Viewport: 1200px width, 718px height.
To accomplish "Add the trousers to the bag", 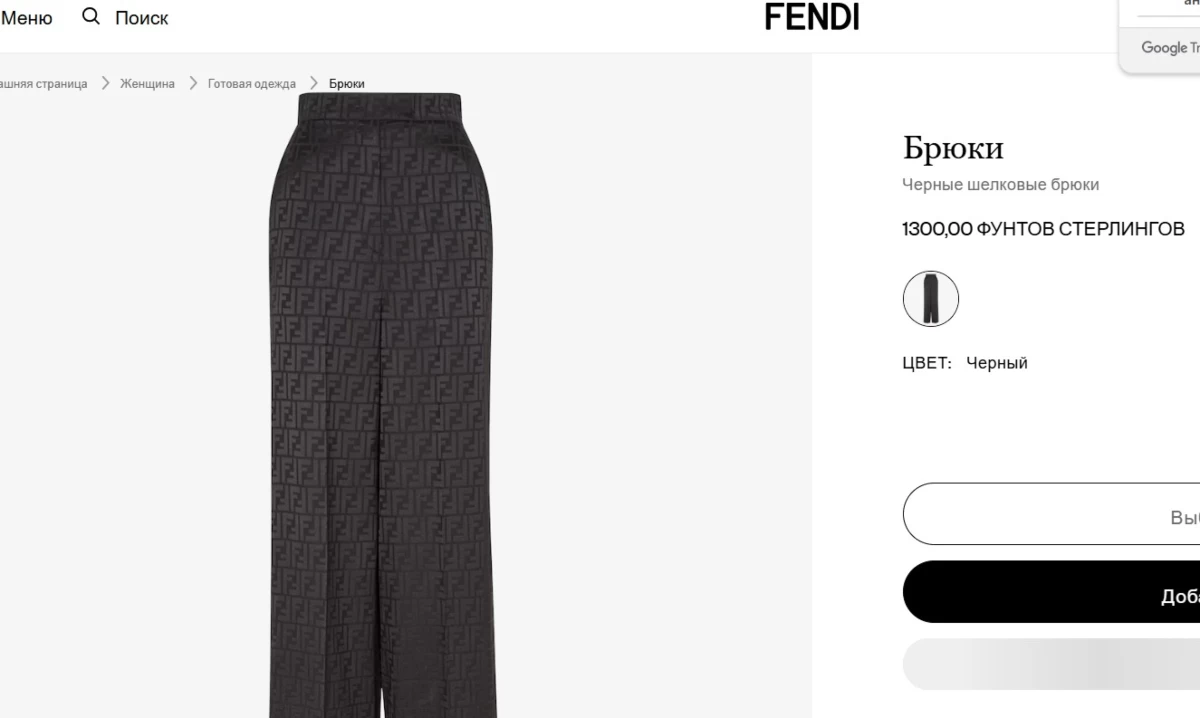I will coord(1051,592).
